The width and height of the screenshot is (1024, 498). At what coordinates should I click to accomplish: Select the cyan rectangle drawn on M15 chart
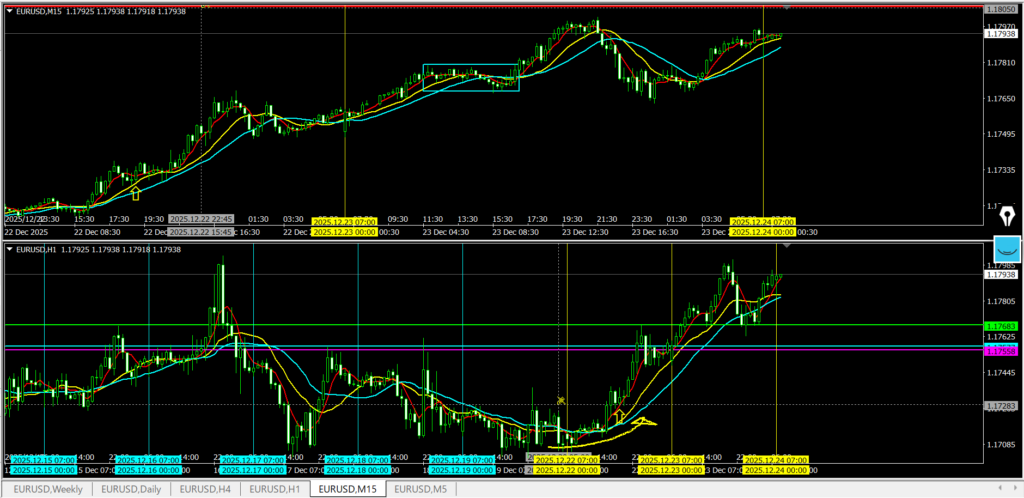point(470,65)
